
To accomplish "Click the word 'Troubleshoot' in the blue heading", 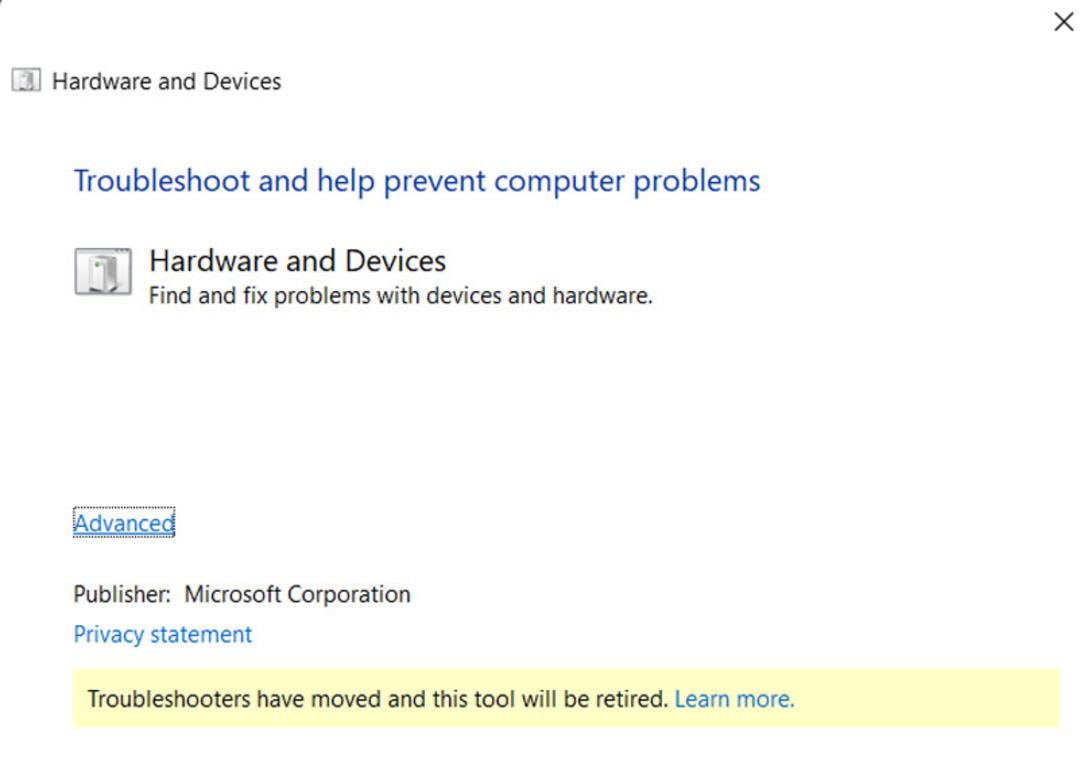I will tap(162, 181).
